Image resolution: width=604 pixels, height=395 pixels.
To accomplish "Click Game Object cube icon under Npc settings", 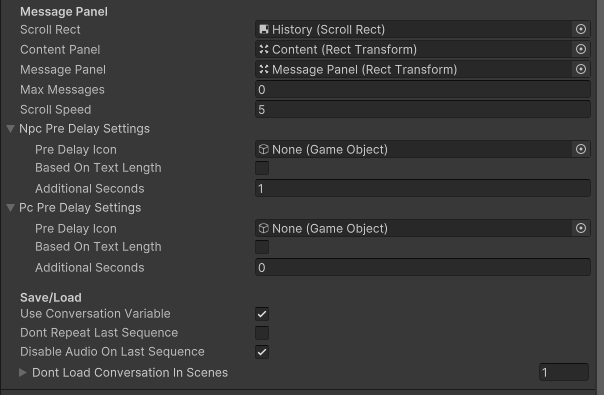I will [264, 149].
